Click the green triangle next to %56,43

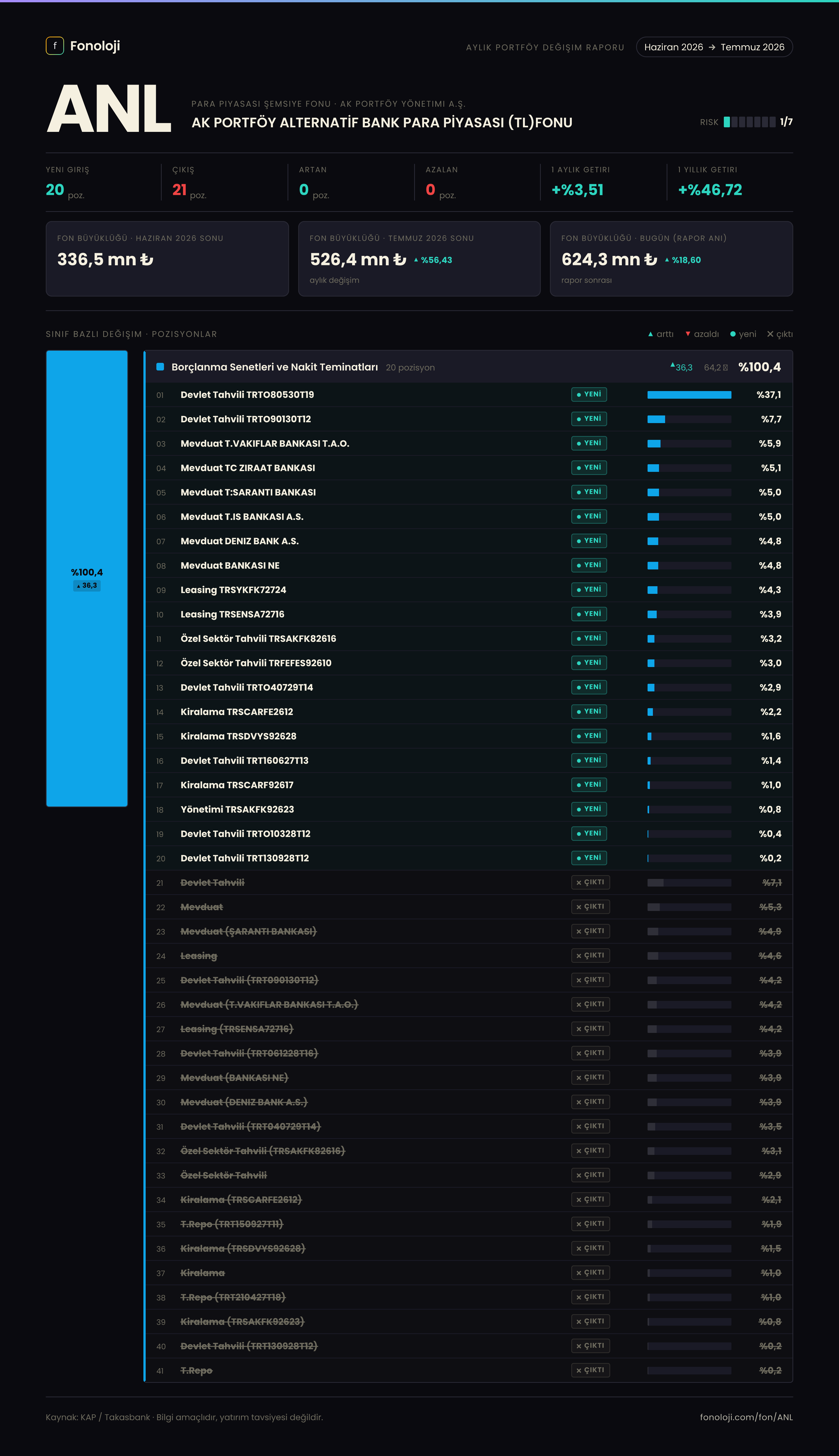click(416, 260)
